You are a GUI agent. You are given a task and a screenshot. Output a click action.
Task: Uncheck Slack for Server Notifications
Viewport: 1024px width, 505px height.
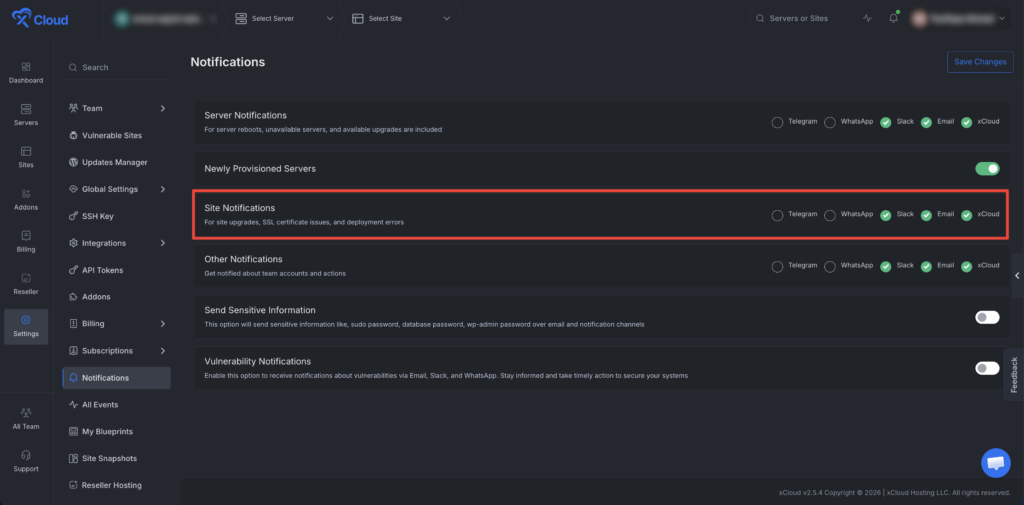click(x=886, y=122)
